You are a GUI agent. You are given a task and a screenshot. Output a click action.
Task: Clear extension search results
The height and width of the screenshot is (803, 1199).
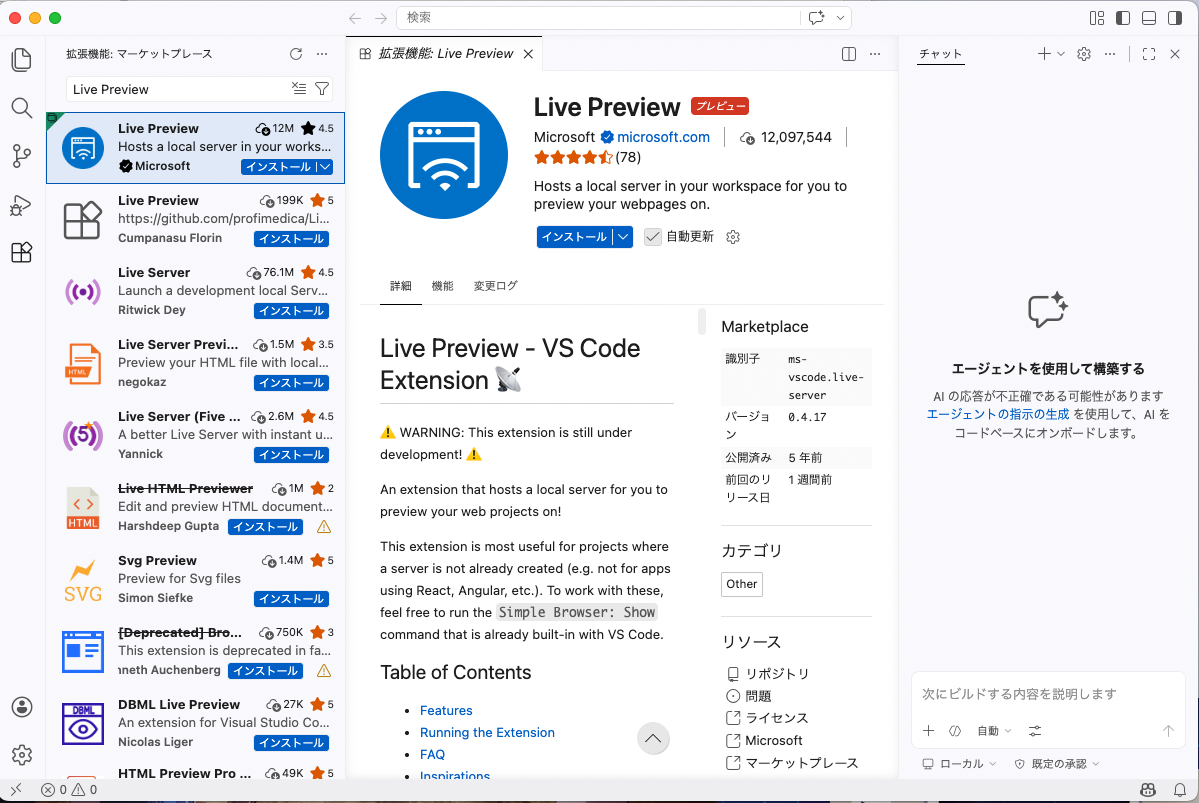[299, 89]
